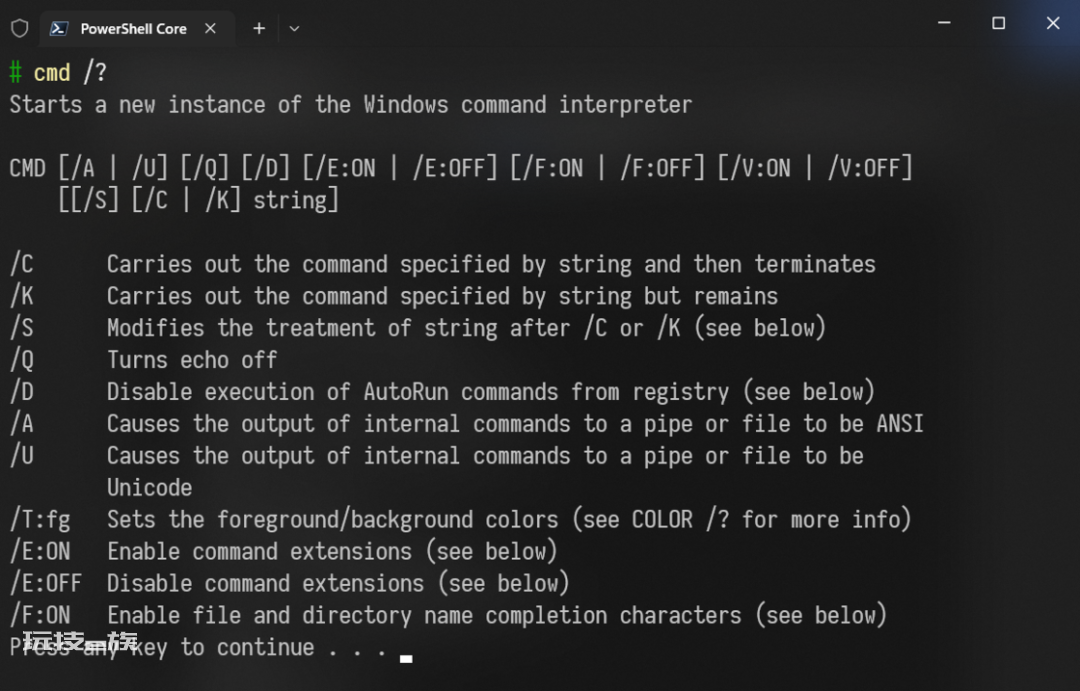This screenshot has width=1080, height=691.
Task: Click the "Starts a new instance" output line
Action: pos(351,105)
